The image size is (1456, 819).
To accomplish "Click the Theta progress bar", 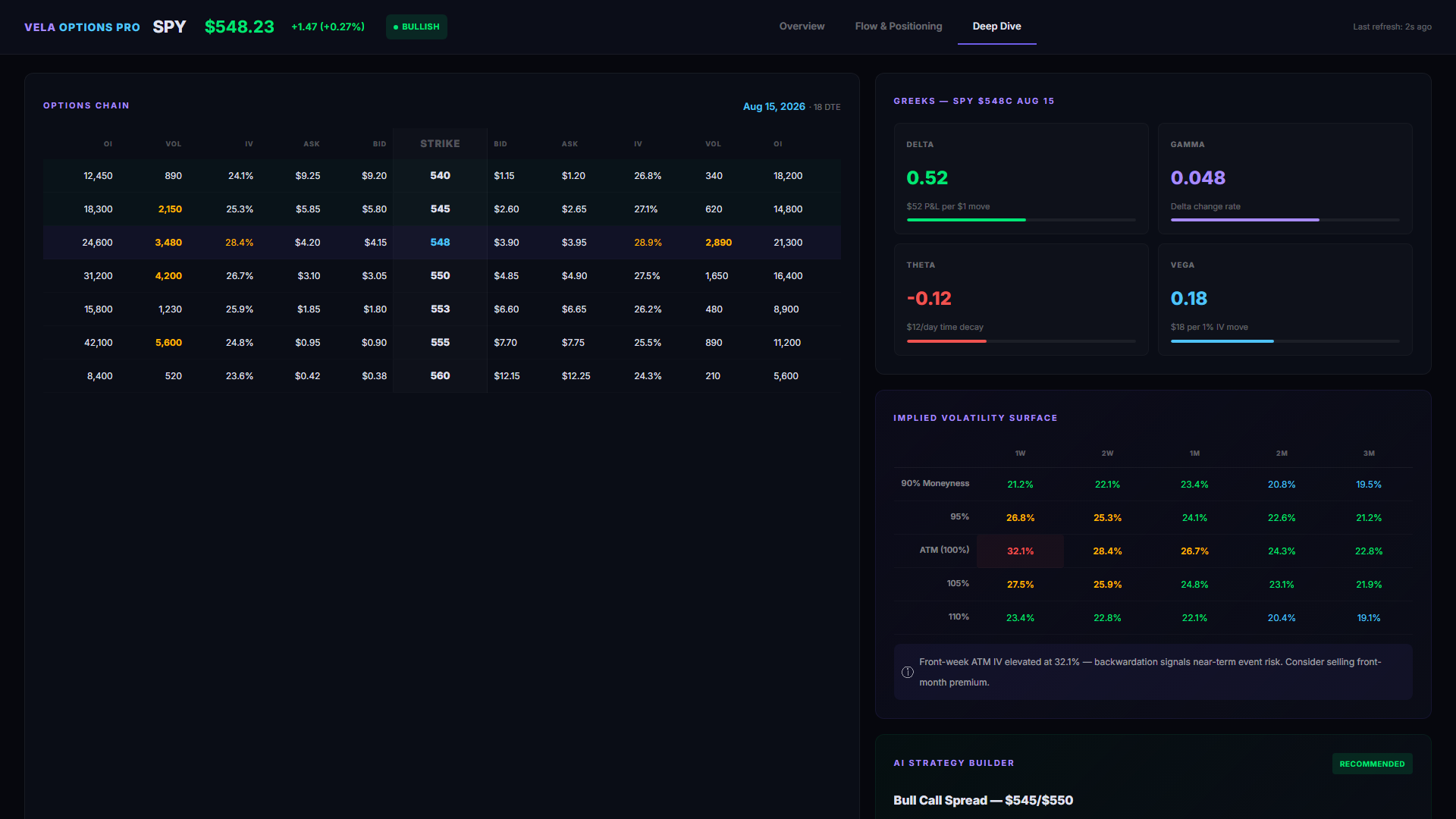I will click(1021, 341).
